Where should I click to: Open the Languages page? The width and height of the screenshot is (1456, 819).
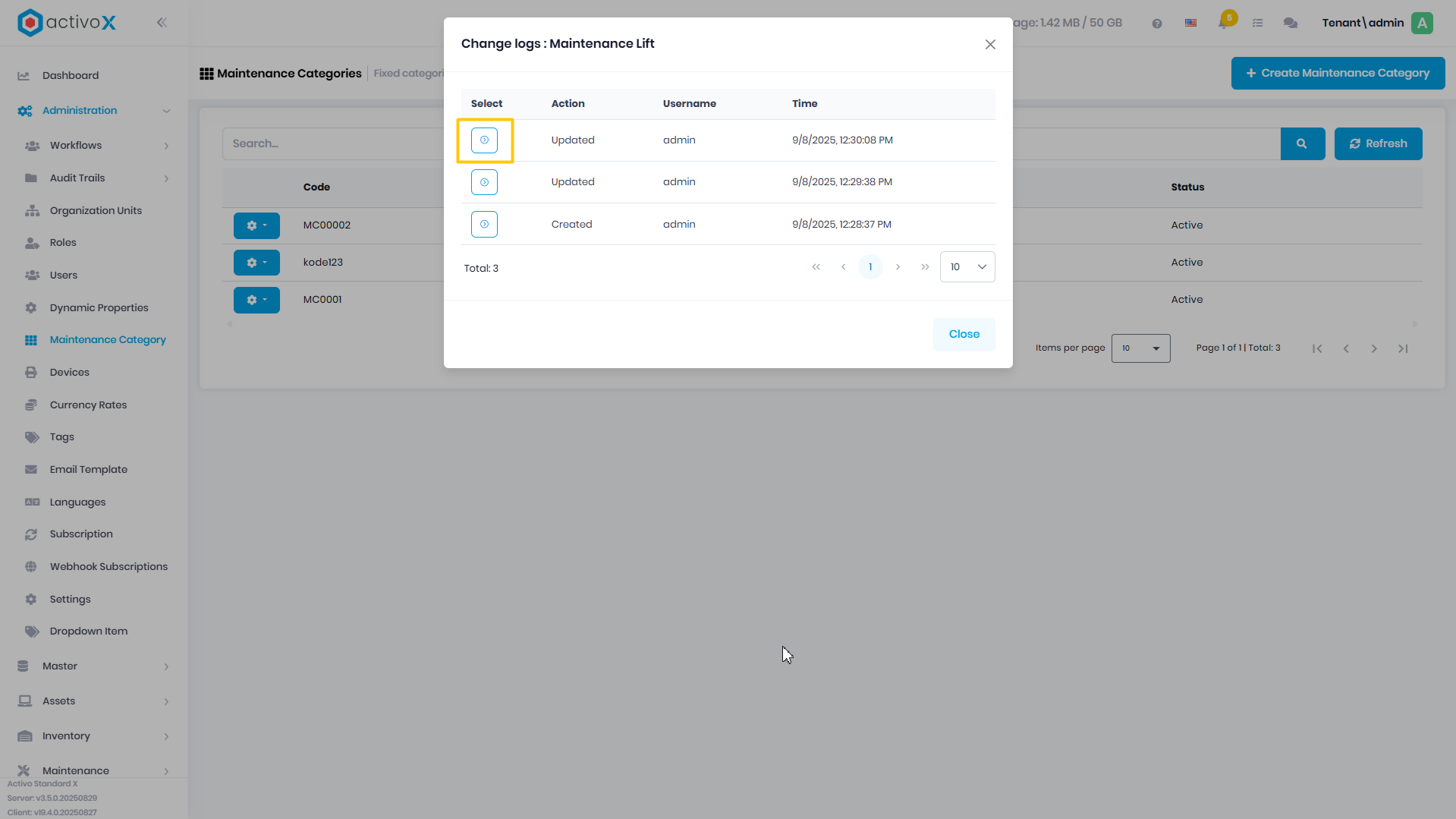[x=77, y=502]
